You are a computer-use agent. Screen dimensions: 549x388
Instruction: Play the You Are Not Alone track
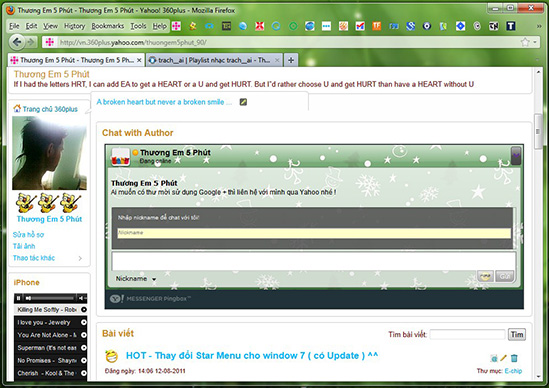click(x=84, y=335)
